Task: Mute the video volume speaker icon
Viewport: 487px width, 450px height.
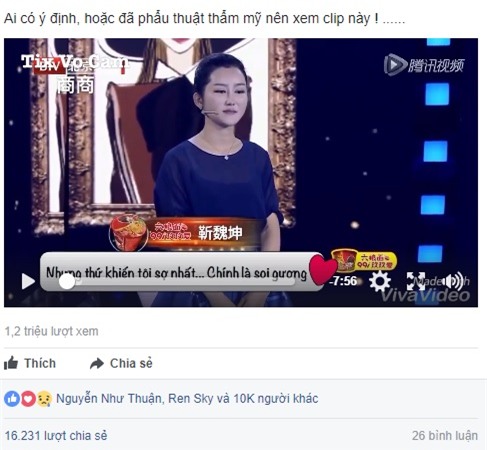Action: coord(454,281)
